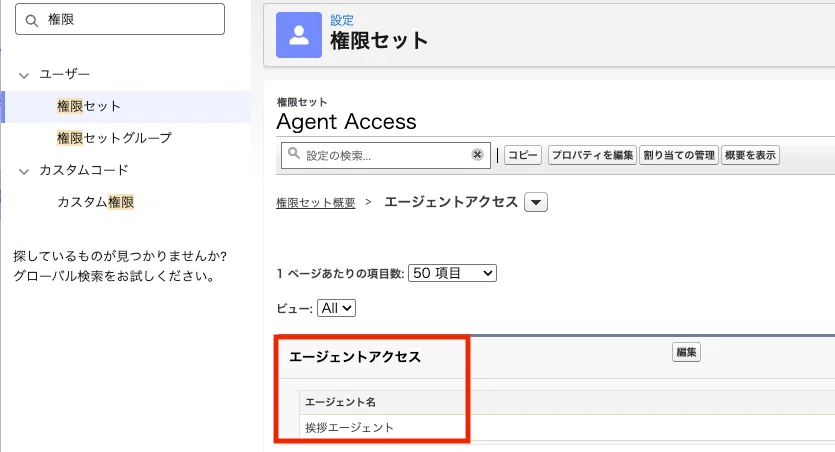Screen dimensions: 835x452
Task: Click the 概要を表示 button
Action: point(750,155)
